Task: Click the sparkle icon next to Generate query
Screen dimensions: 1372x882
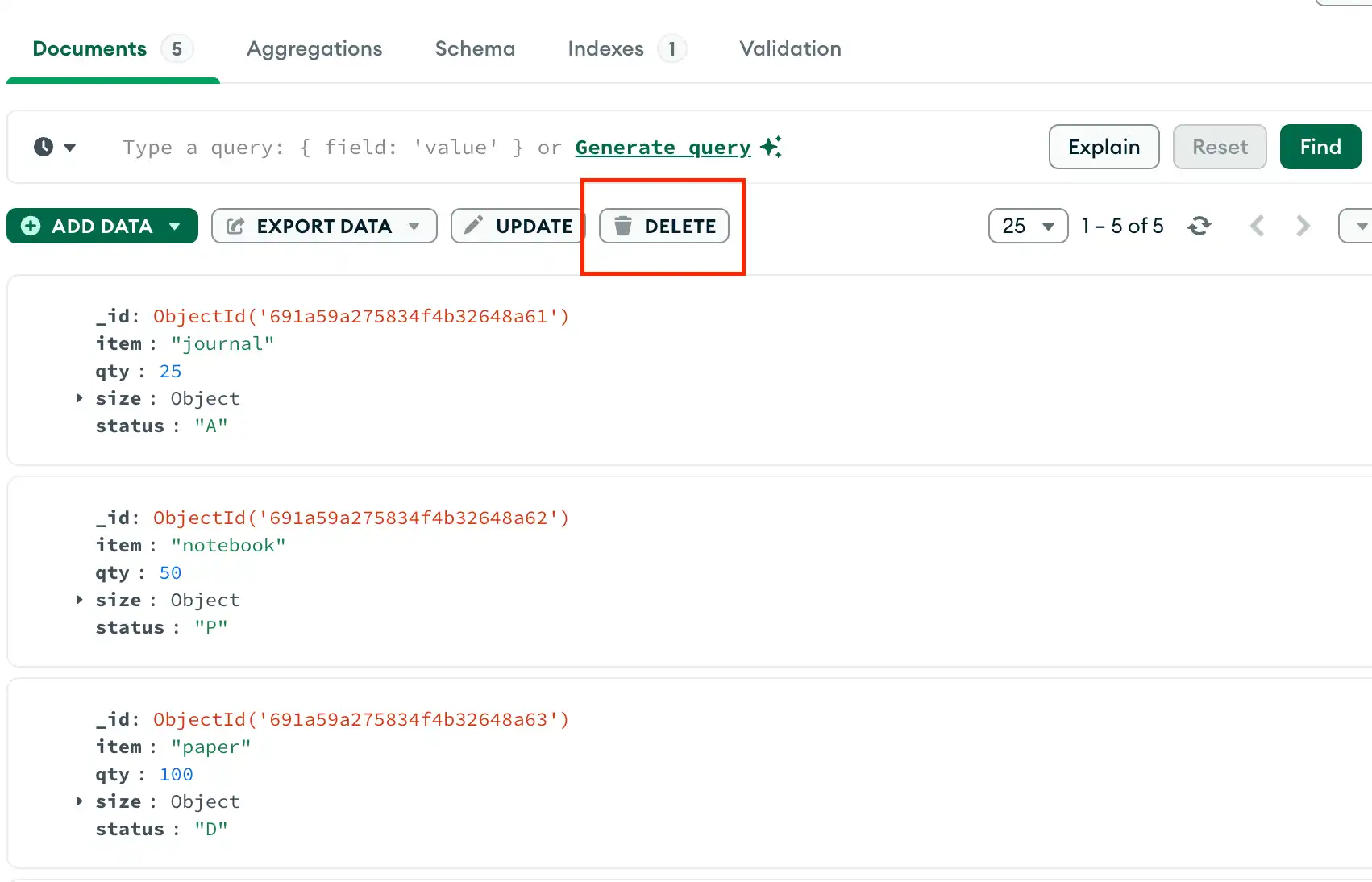Action: (771, 147)
